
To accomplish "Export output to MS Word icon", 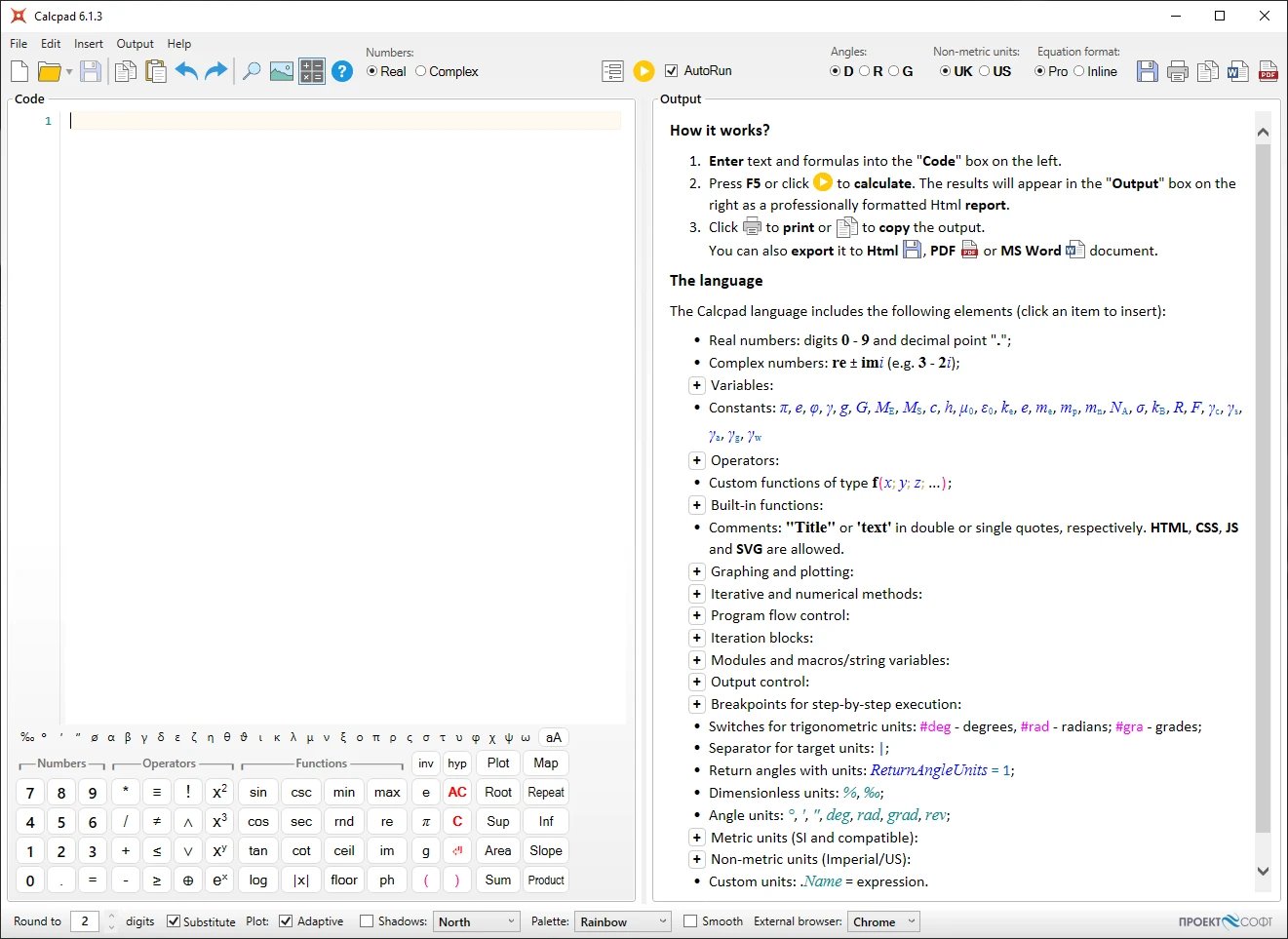I will tap(1238, 71).
